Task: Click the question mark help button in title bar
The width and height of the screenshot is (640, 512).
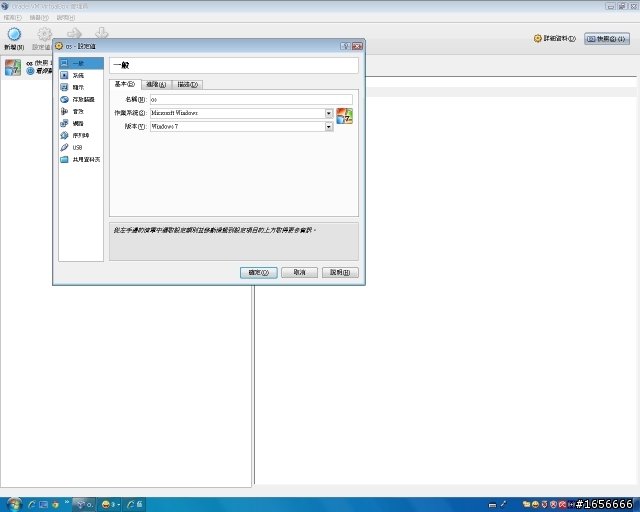Action: tap(345, 46)
